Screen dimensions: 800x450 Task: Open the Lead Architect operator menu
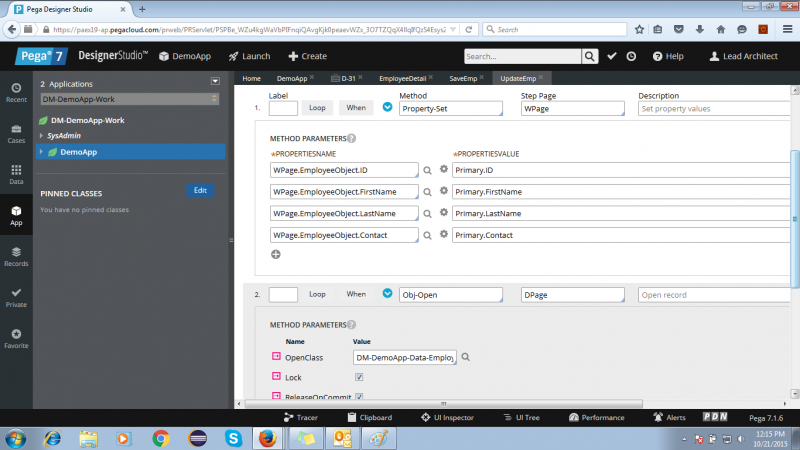click(x=743, y=56)
